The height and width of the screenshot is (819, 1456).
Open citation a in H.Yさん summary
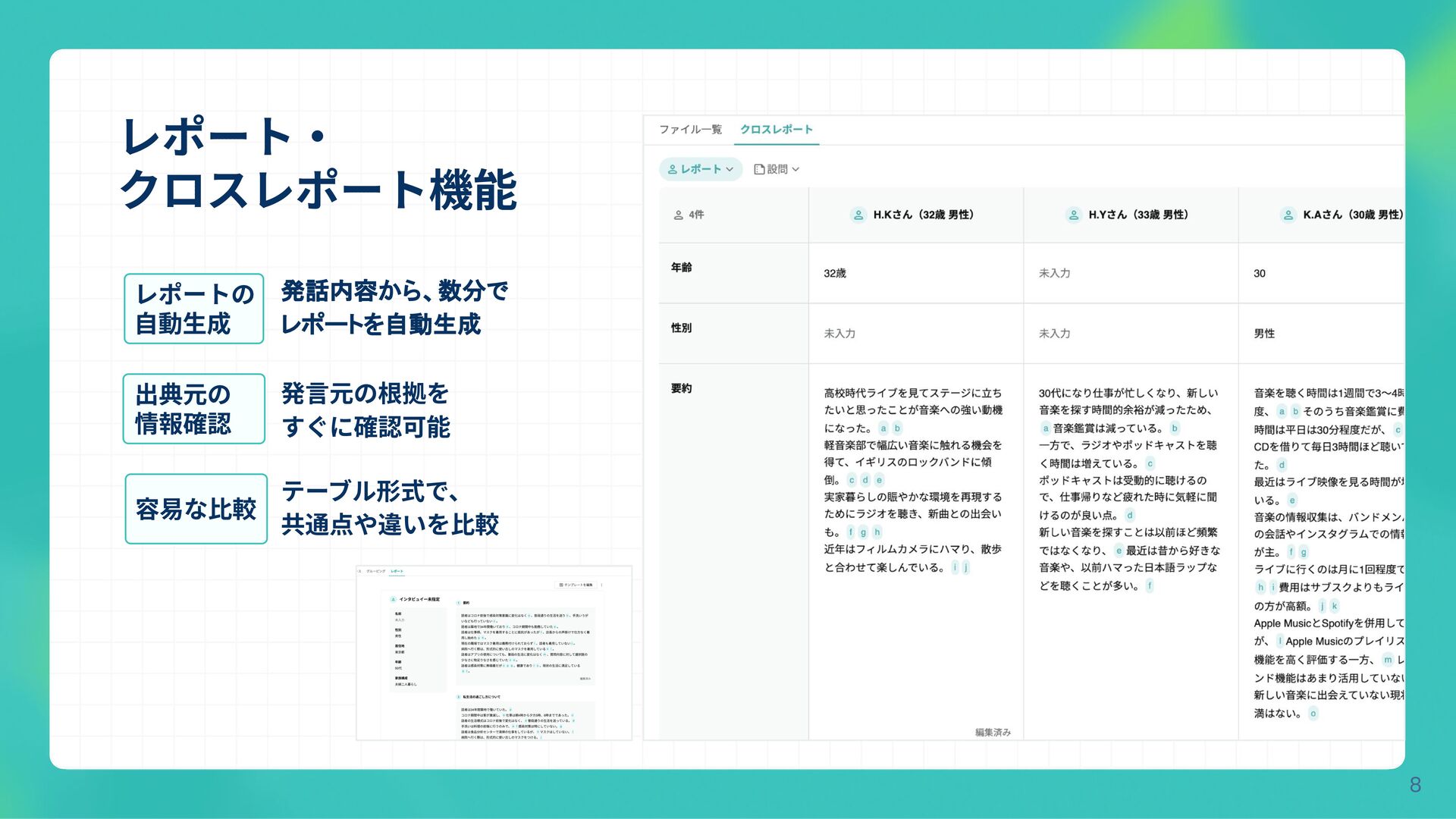tap(1046, 428)
